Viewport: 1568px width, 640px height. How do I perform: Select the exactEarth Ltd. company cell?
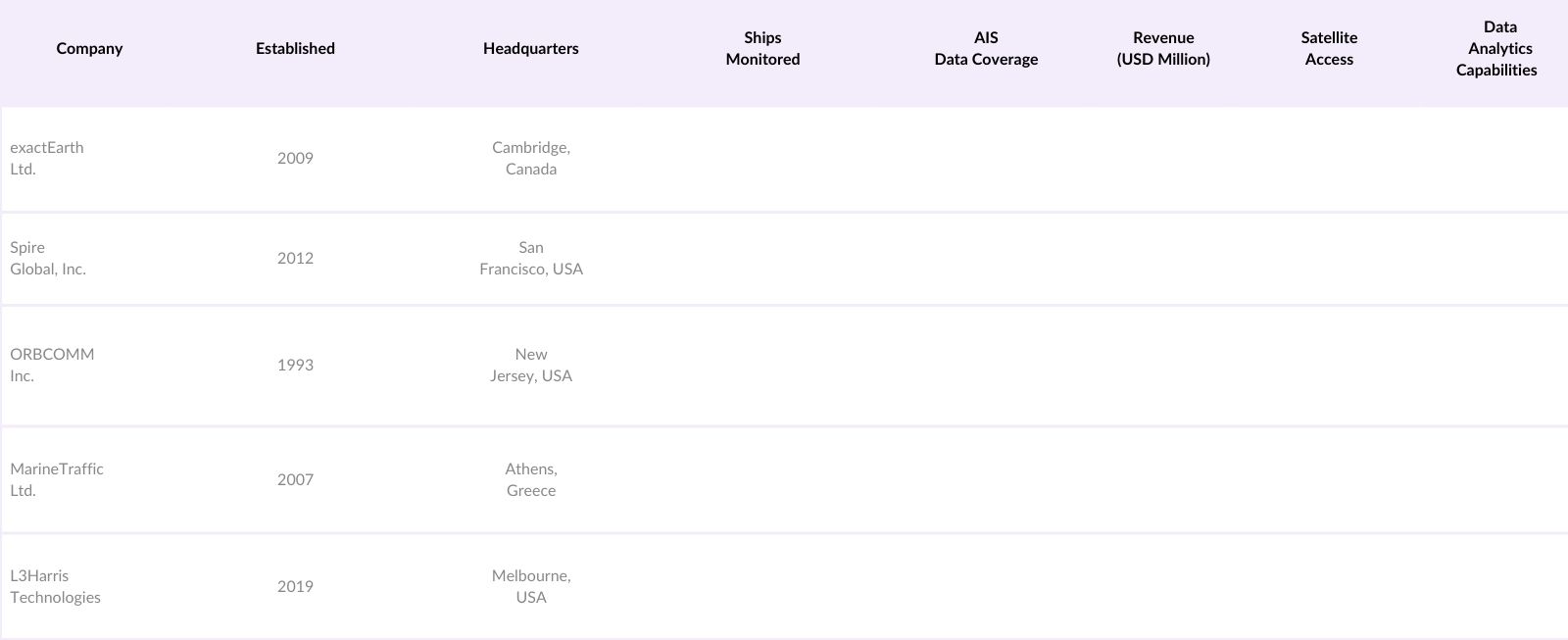(x=47, y=159)
